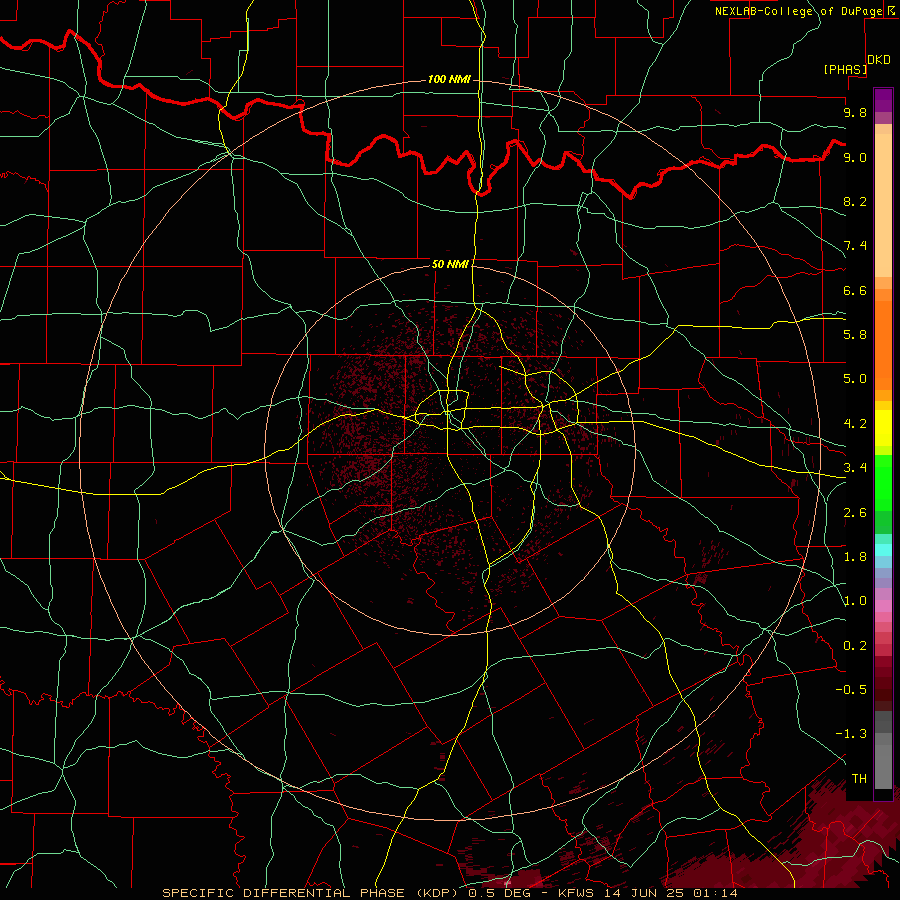
Task: Select the bright green color scale segment
Action: tap(883, 482)
